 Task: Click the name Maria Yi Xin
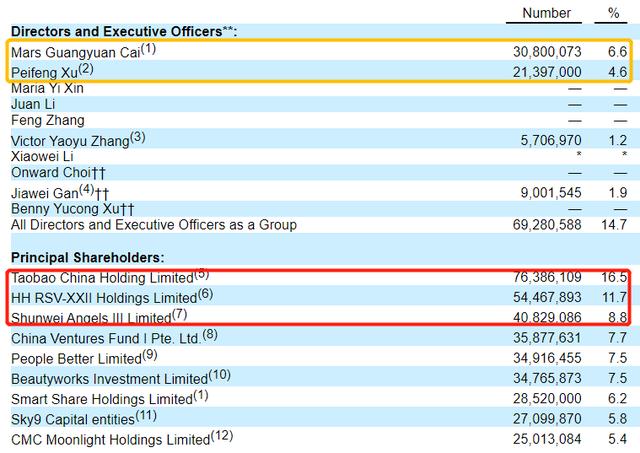pyautogui.click(x=47, y=88)
